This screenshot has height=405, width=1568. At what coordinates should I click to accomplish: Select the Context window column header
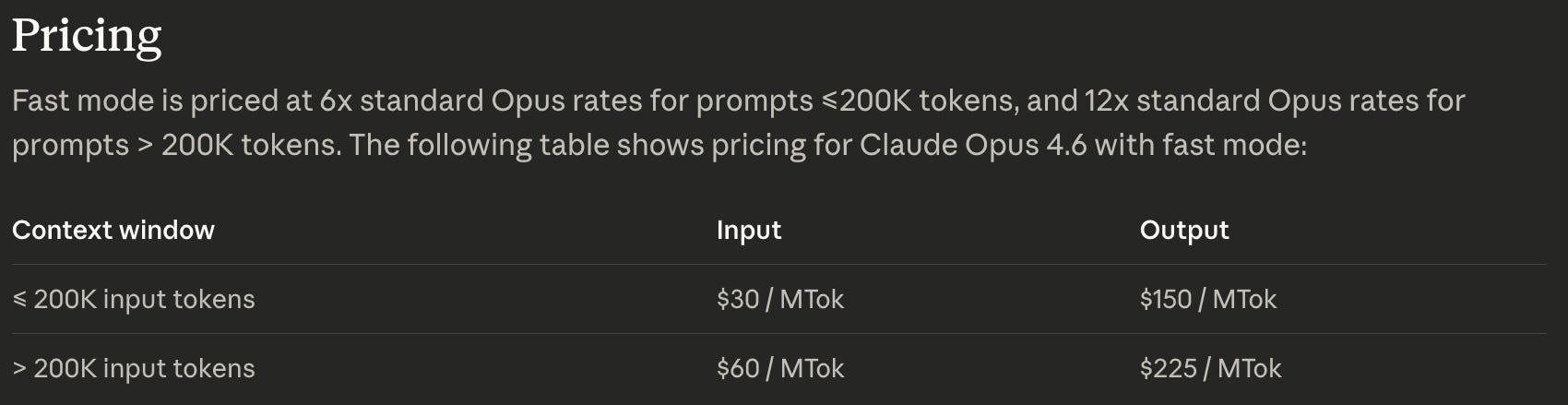tap(113, 230)
